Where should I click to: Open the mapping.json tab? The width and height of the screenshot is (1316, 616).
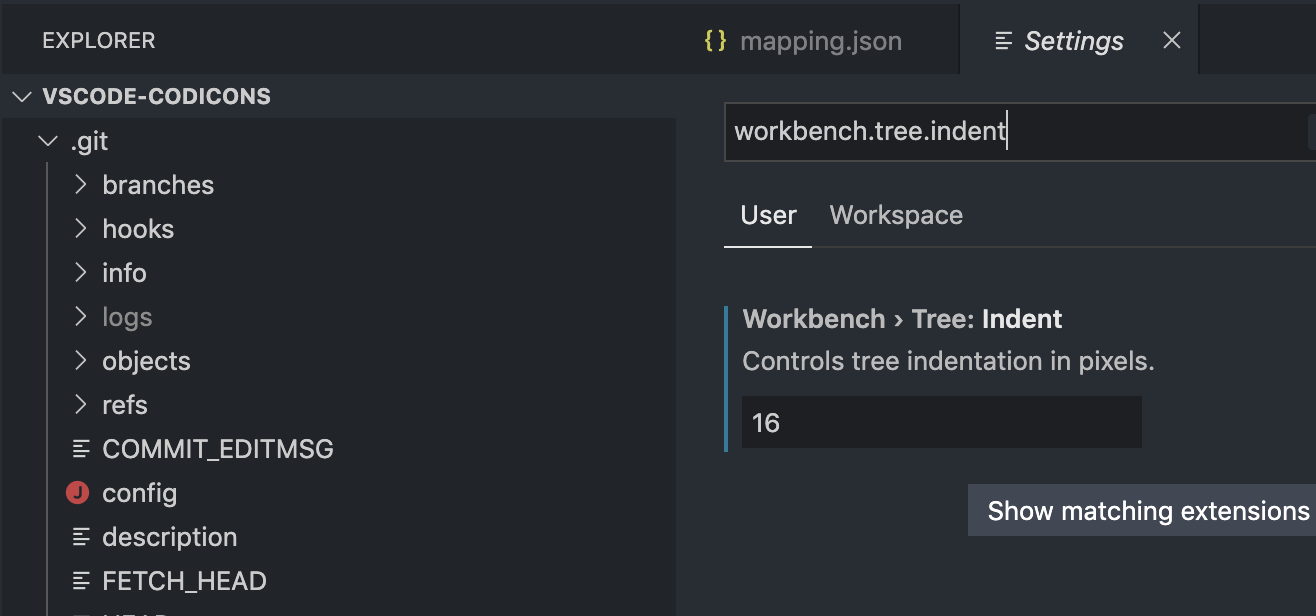coord(820,40)
